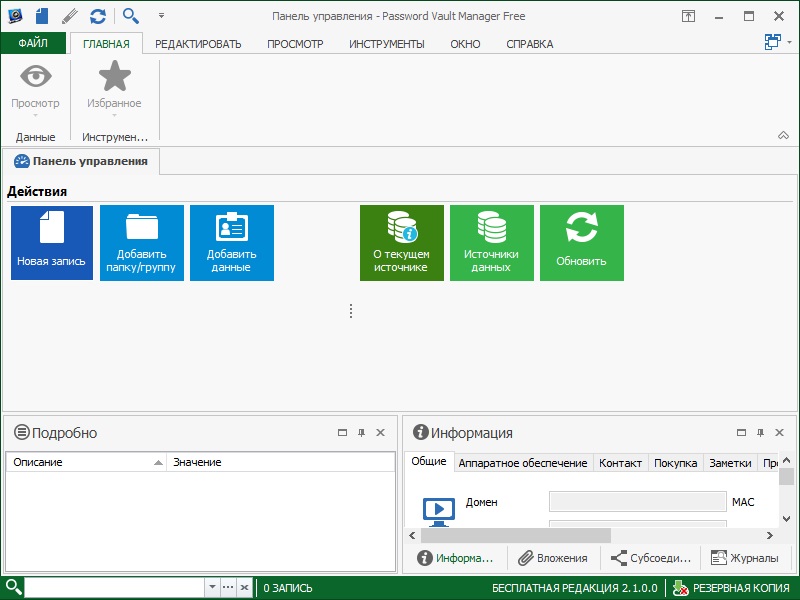Screen dimensions: 800x600
Task: Click the green Обновить tile
Action: [582, 243]
